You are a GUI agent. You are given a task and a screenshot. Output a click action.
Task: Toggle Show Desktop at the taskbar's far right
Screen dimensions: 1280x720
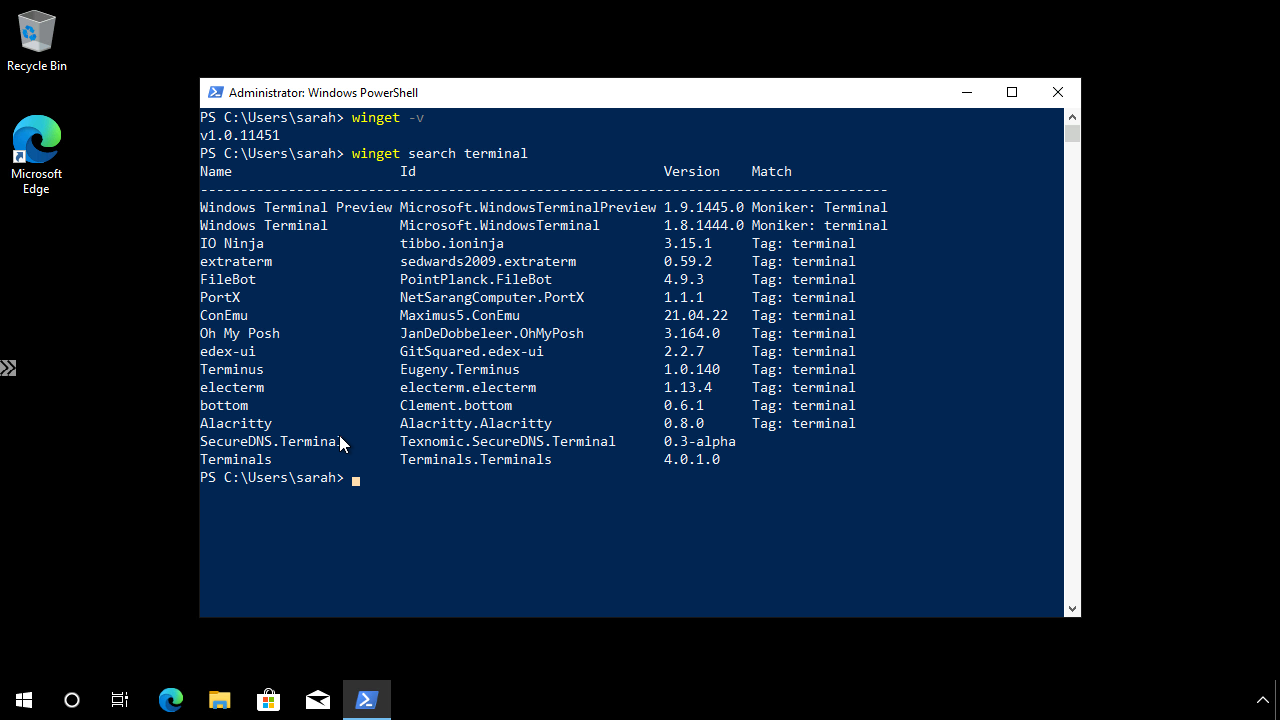pyautogui.click(x=1276, y=699)
